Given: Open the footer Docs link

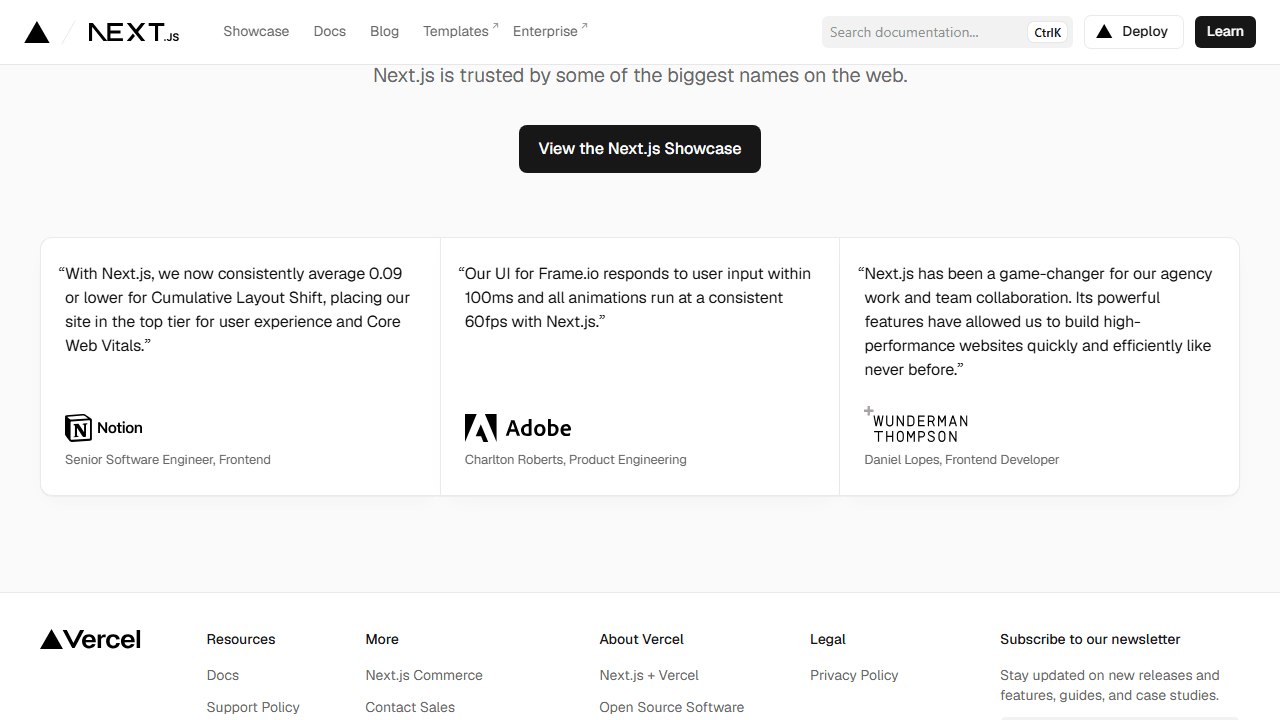Looking at the screenshot, I should [x=223, y=675].
